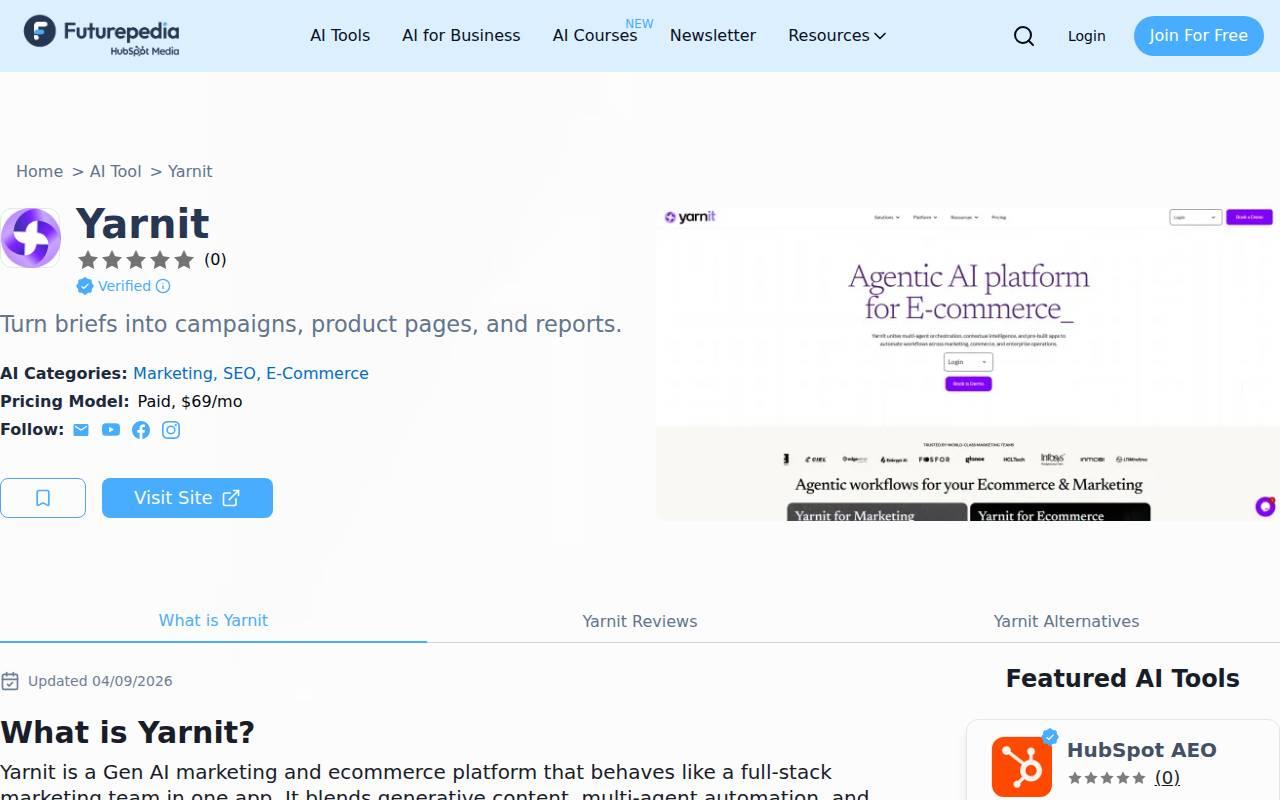This screenshot has height=800, width=1280.
Task: Click the Visit Site button
Action: point(187,498)
